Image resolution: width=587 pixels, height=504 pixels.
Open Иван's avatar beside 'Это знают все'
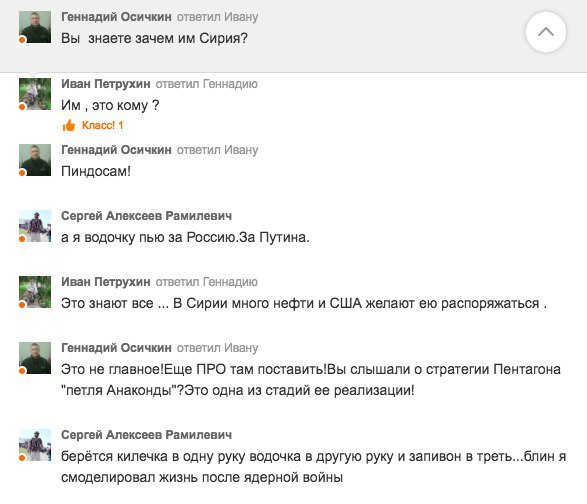pyautogui.click(x=35, y=292)
